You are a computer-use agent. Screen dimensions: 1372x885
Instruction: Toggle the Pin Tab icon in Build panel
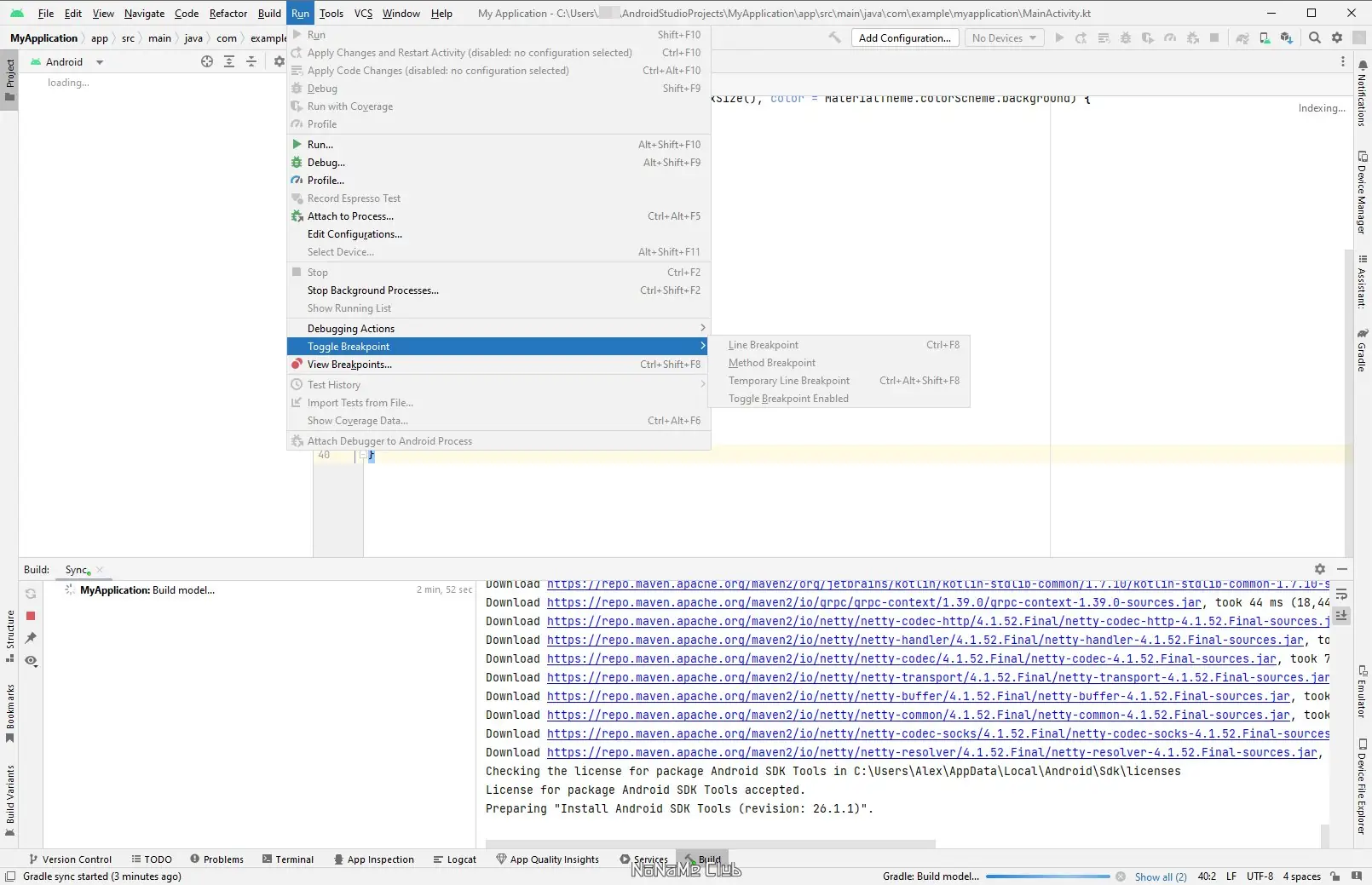(31, 638)
